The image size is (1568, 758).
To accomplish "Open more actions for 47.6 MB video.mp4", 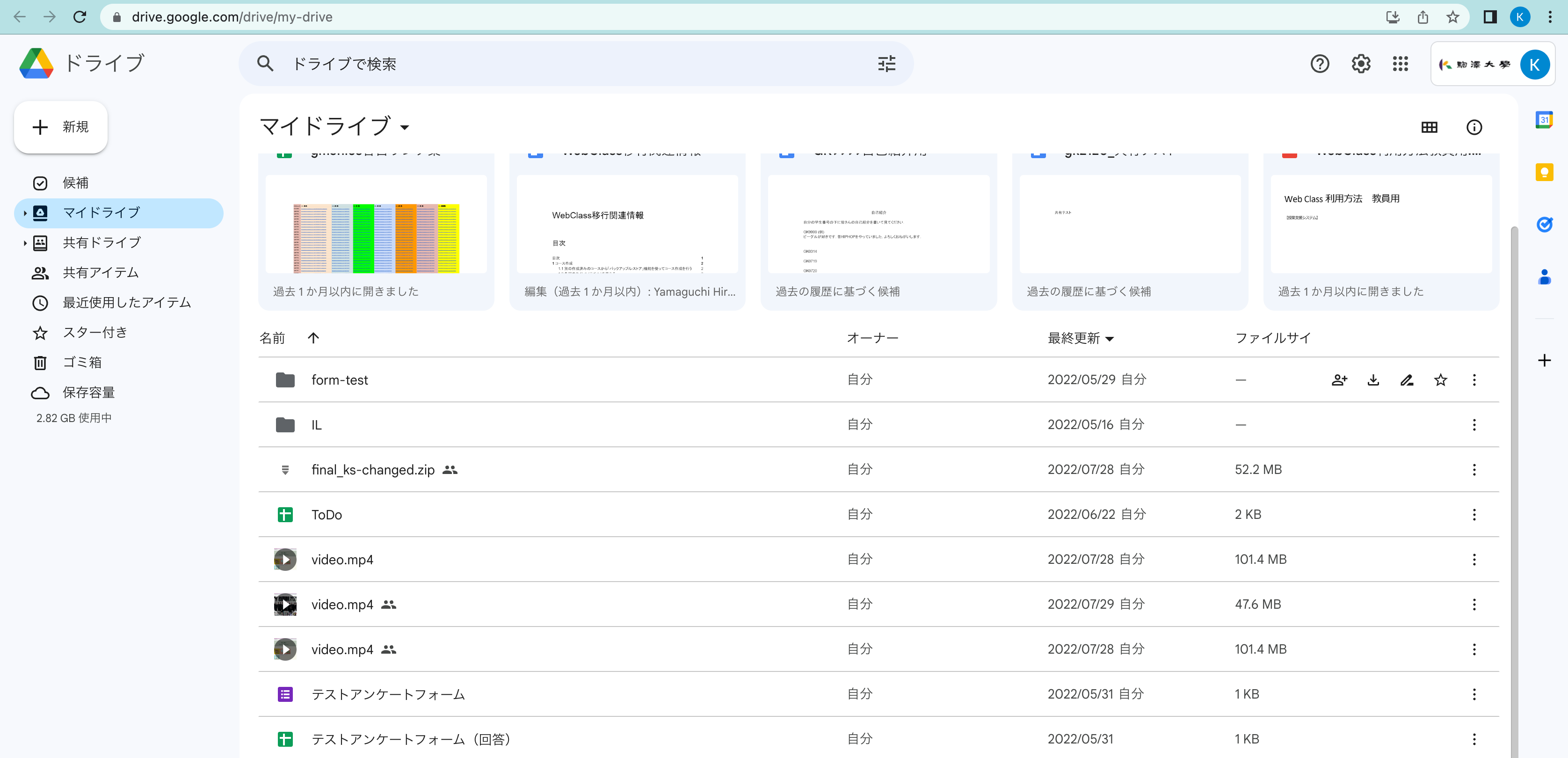I will point(1474,605).
